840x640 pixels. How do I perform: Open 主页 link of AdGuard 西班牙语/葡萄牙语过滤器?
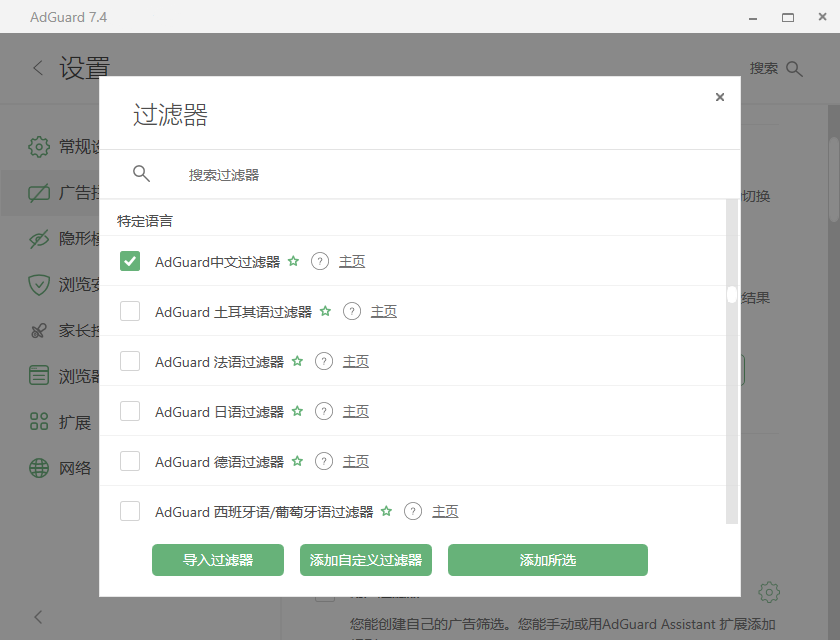(445, 511)
